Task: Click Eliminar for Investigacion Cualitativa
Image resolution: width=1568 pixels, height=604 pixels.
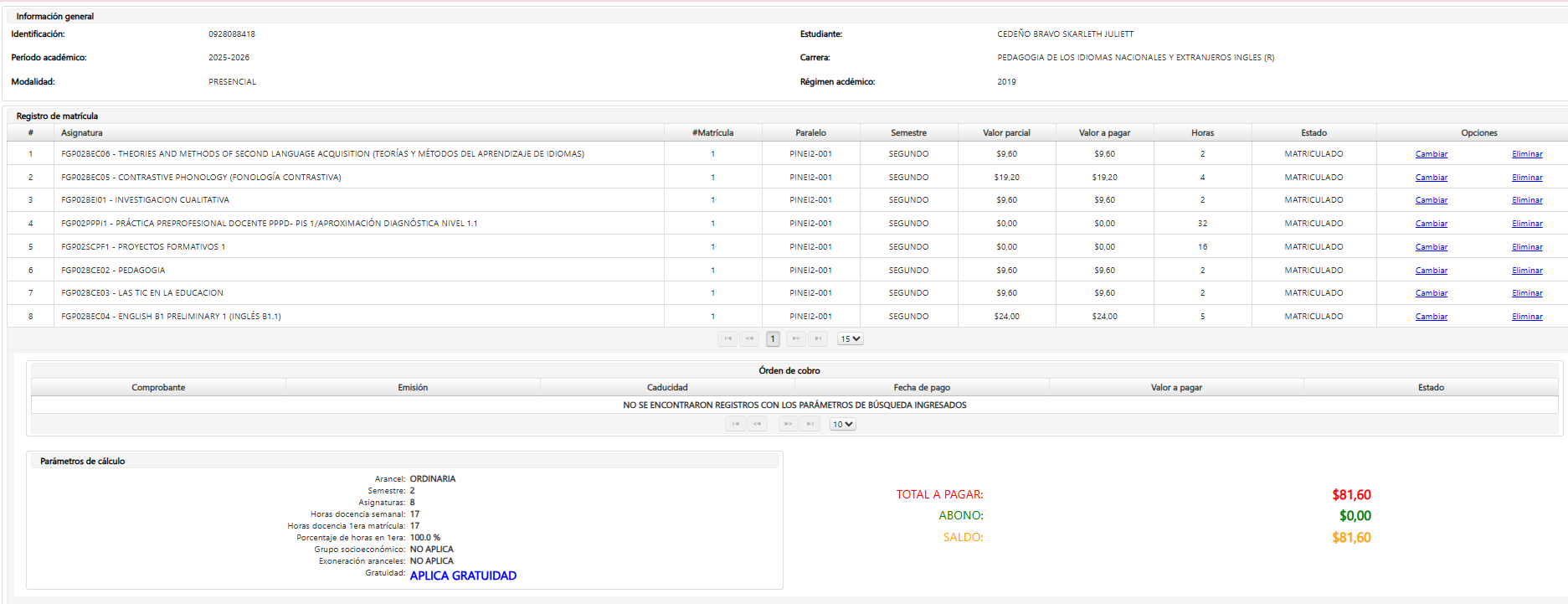Action: coord(1527,200)
